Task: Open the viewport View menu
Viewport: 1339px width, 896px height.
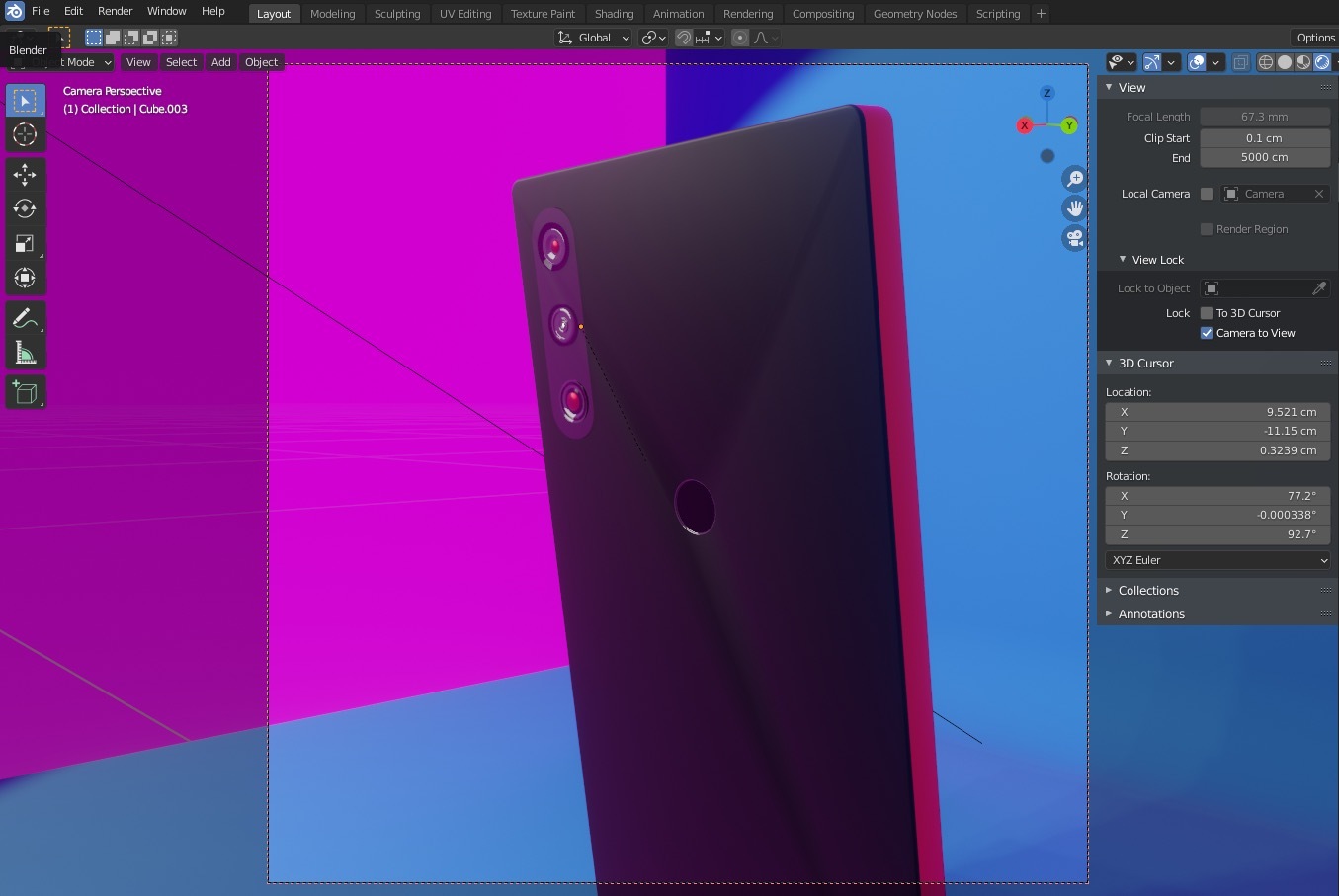Action: click(138, 62)
